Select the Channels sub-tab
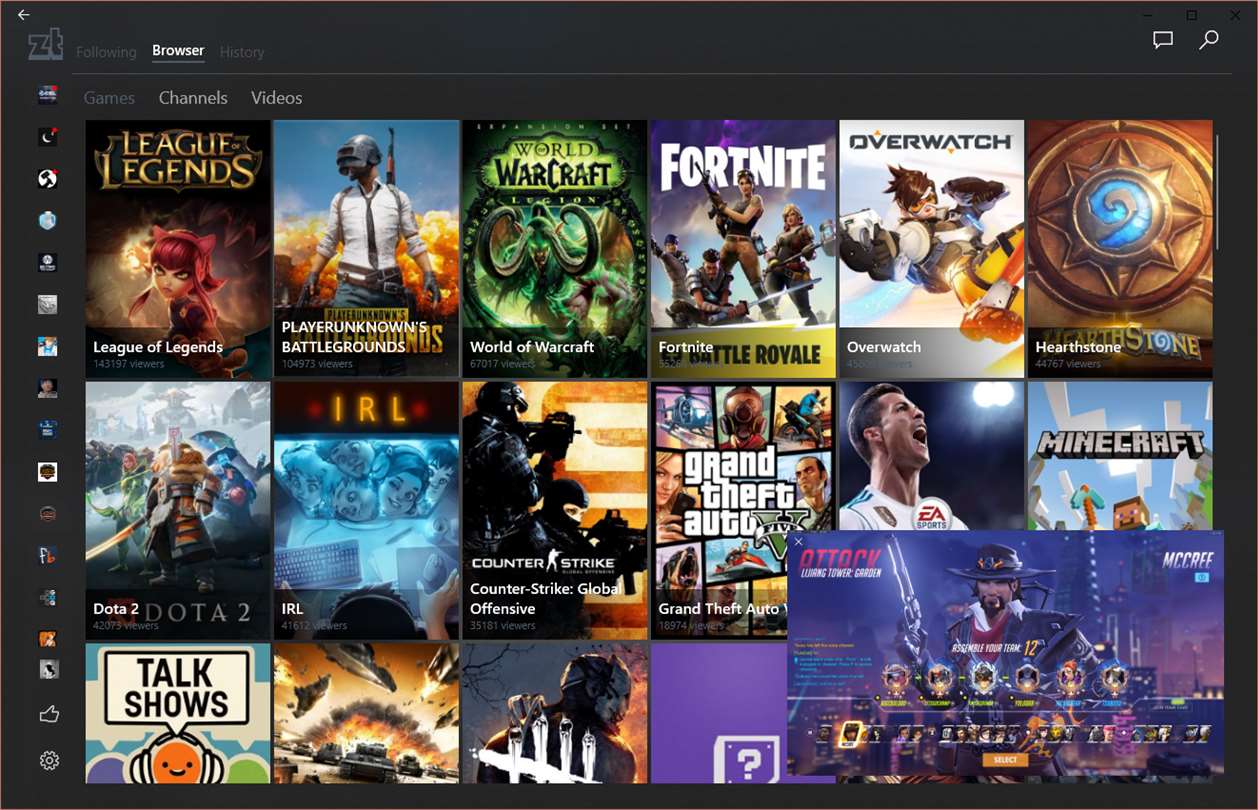Viewport: 1258px width, 810px height. tap(193, 98)
